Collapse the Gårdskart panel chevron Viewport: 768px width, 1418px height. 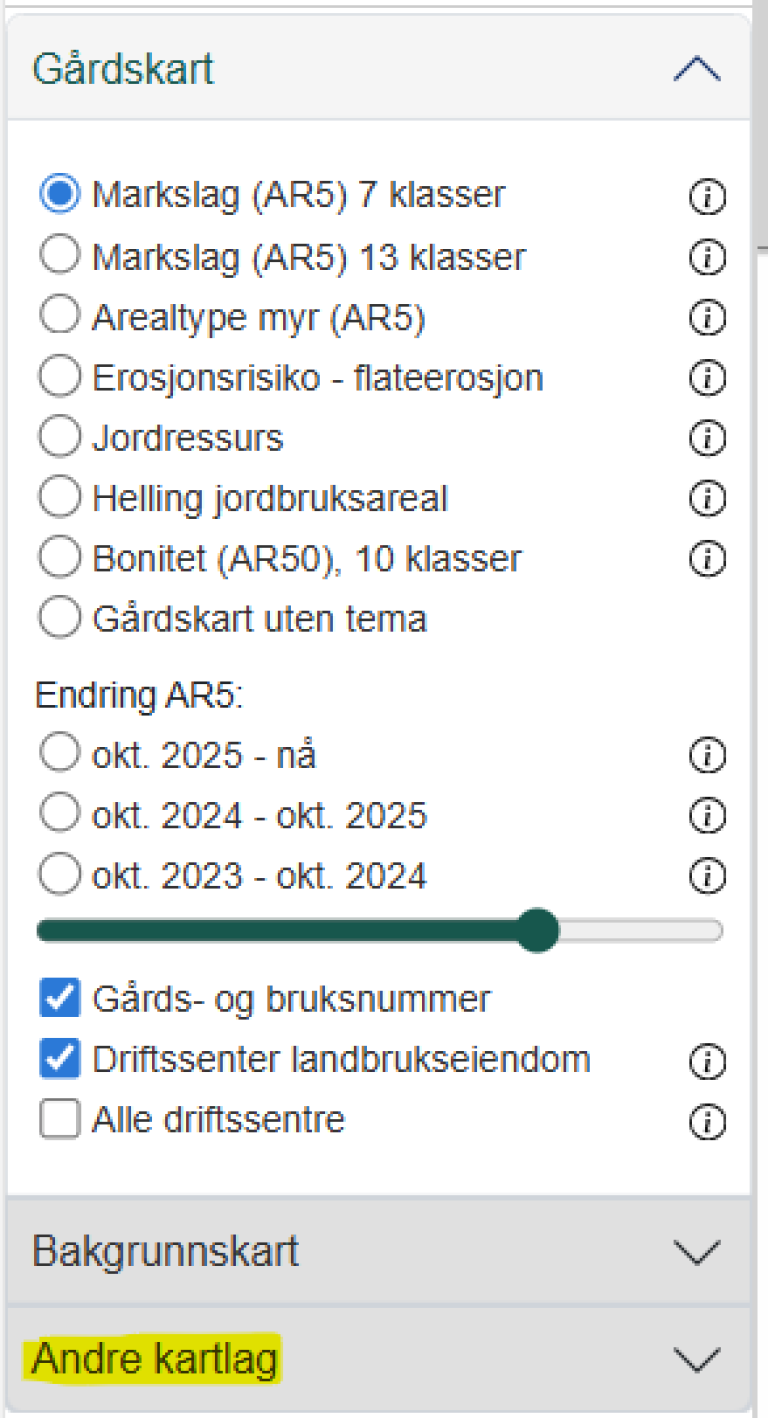[697, 70]
